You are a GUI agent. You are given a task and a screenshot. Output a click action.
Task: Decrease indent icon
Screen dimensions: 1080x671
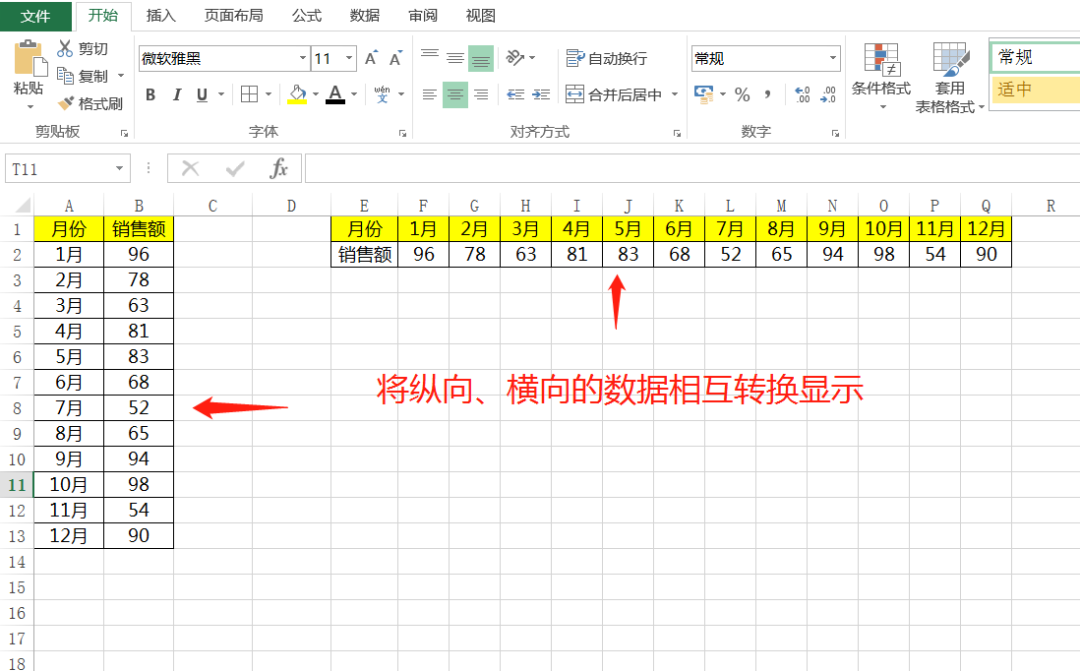pos(516,94)
